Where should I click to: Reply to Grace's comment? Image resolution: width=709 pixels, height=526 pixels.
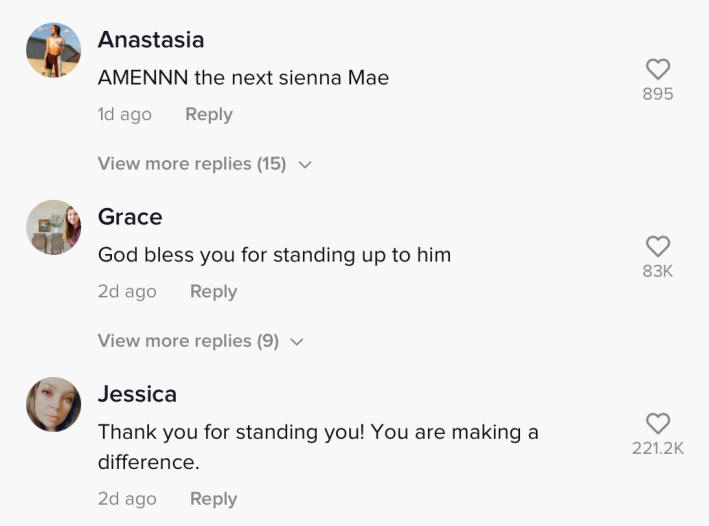[x=213, y=292]
